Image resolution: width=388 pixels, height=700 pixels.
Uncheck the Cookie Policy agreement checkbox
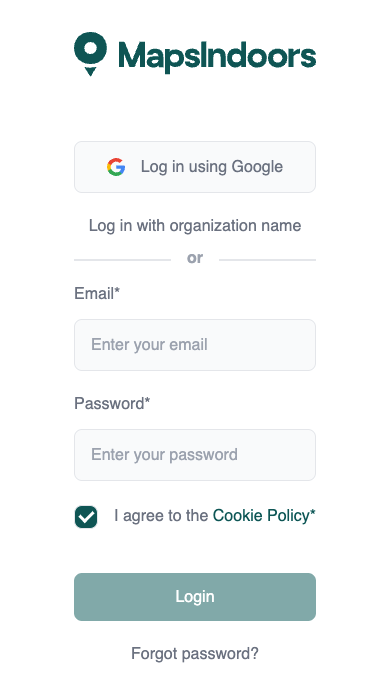tap(86, 517)
